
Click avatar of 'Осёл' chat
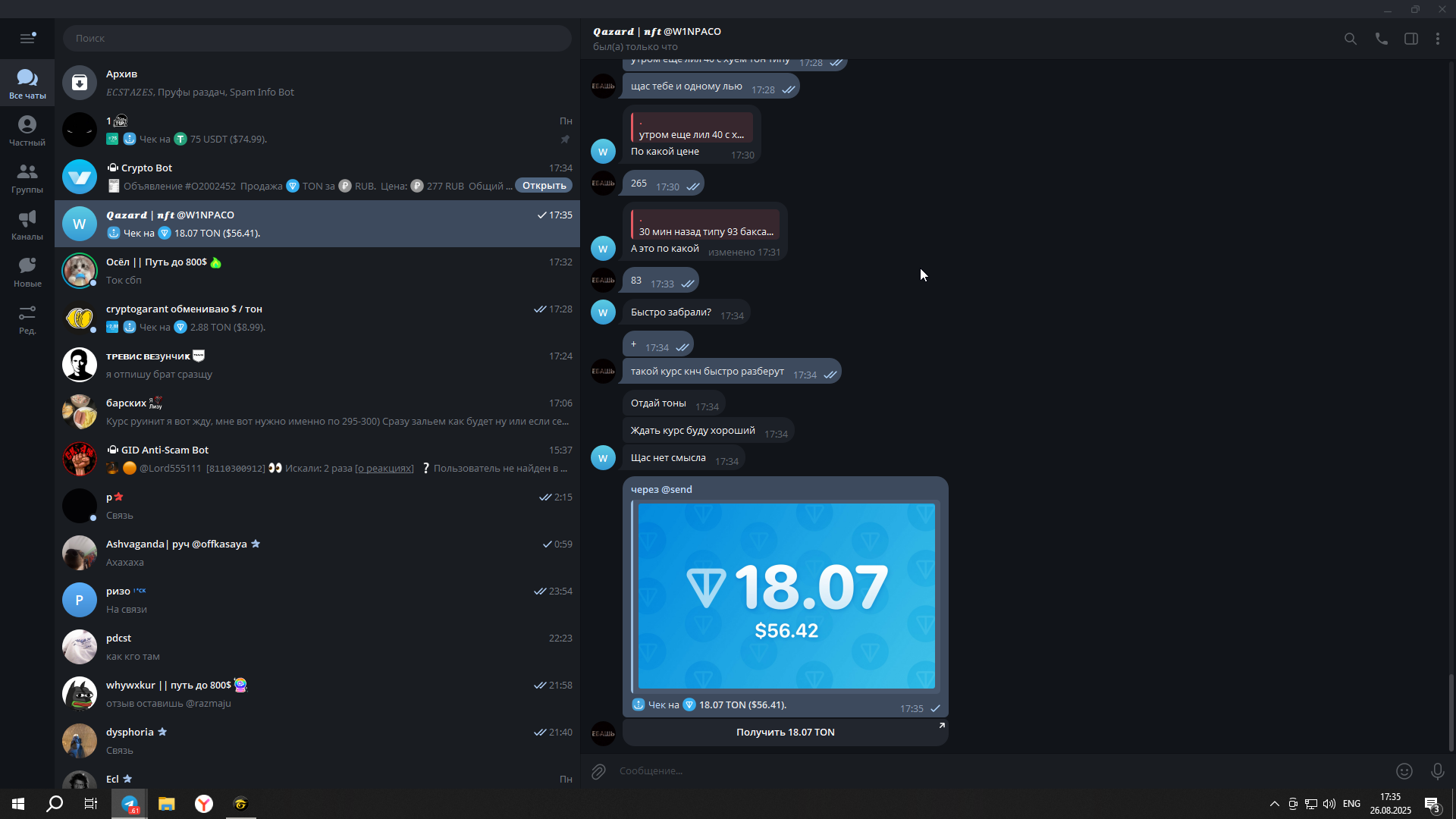click(80, 271)
